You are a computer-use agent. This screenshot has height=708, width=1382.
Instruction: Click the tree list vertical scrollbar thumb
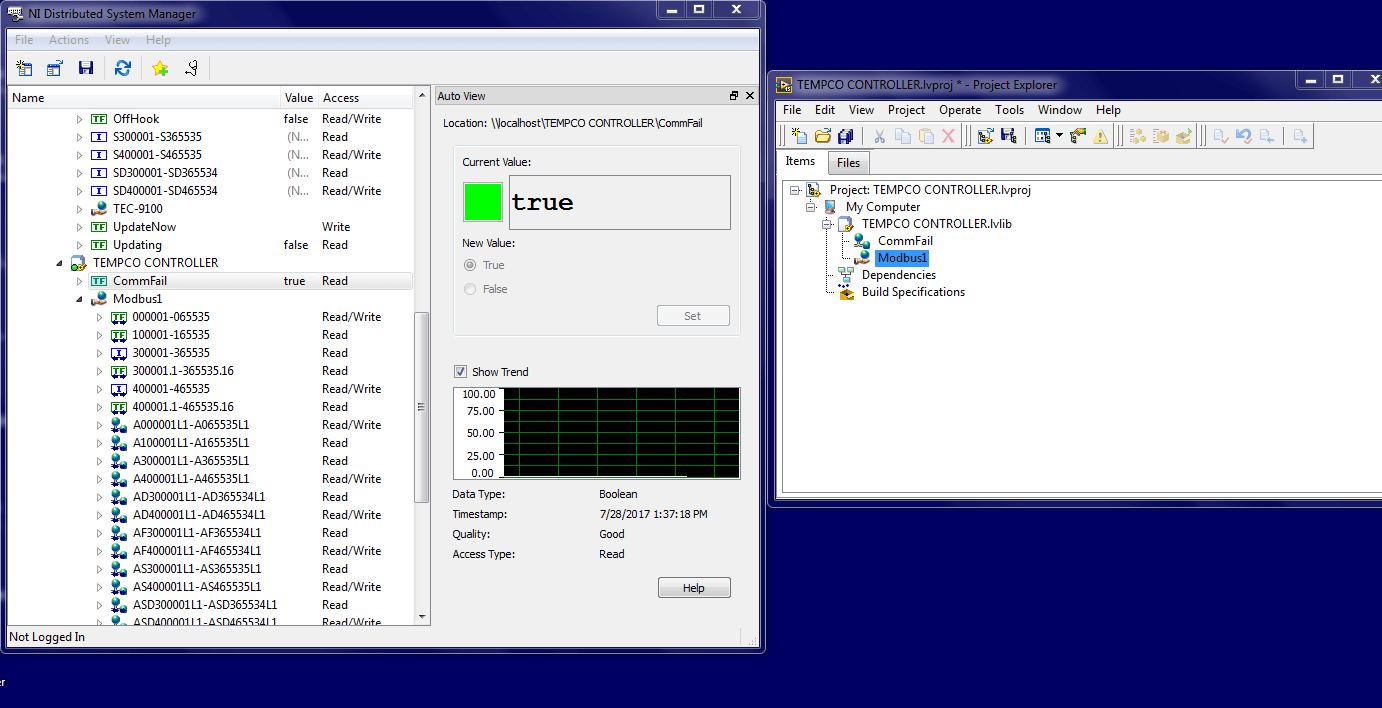[422, 407]
